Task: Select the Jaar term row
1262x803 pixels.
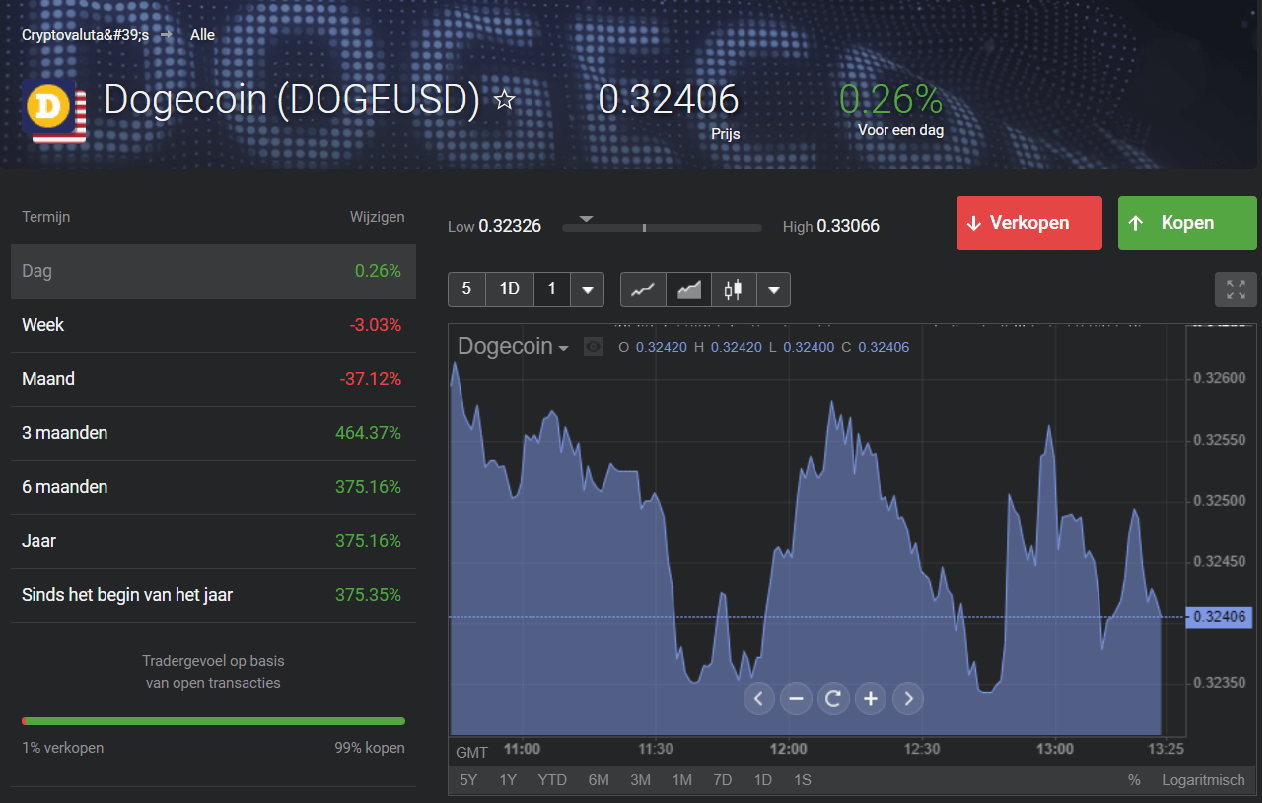Action: tap(213, 541)
